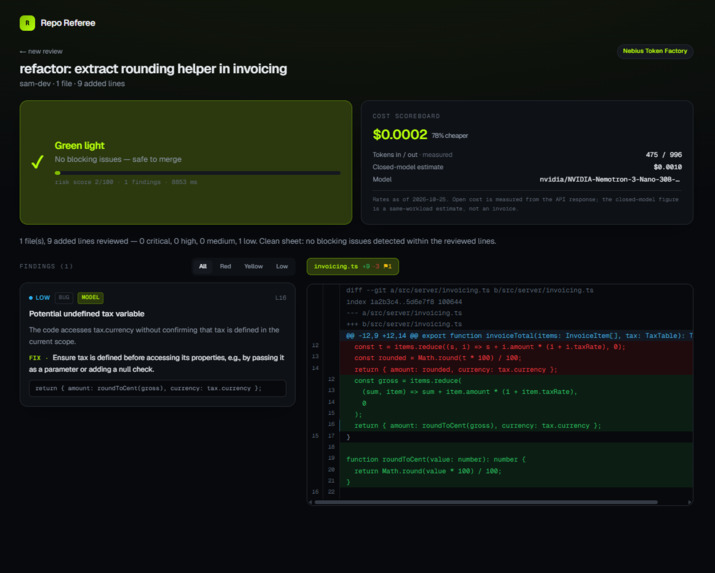Screen dimensions: 715x573
Task: Click the diff hunk header line
Action: tap(516, 336)
